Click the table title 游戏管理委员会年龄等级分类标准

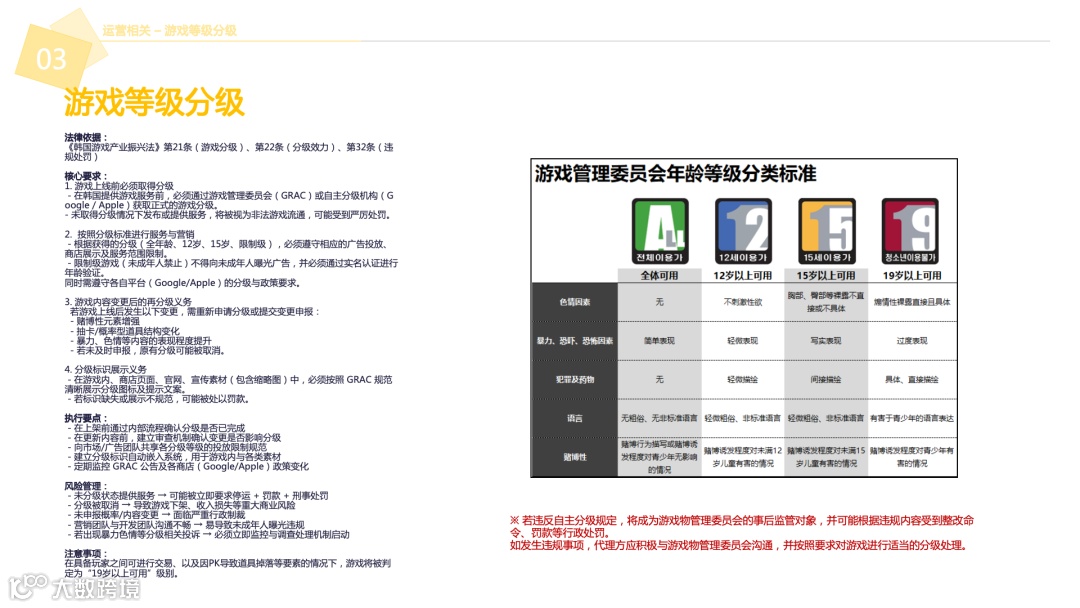pyautogui.click(x=676, y=174)
